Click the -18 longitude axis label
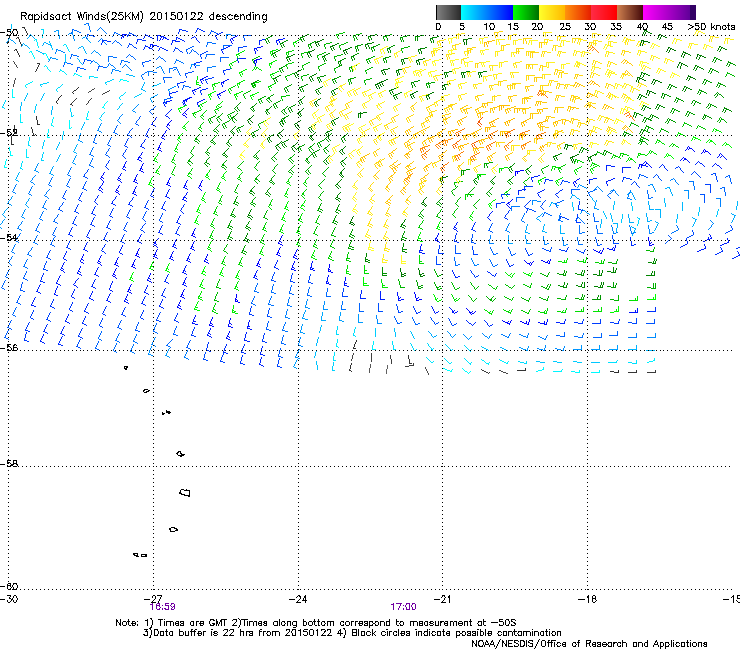Viewport: 740px width, 650px height. (587, 599)
